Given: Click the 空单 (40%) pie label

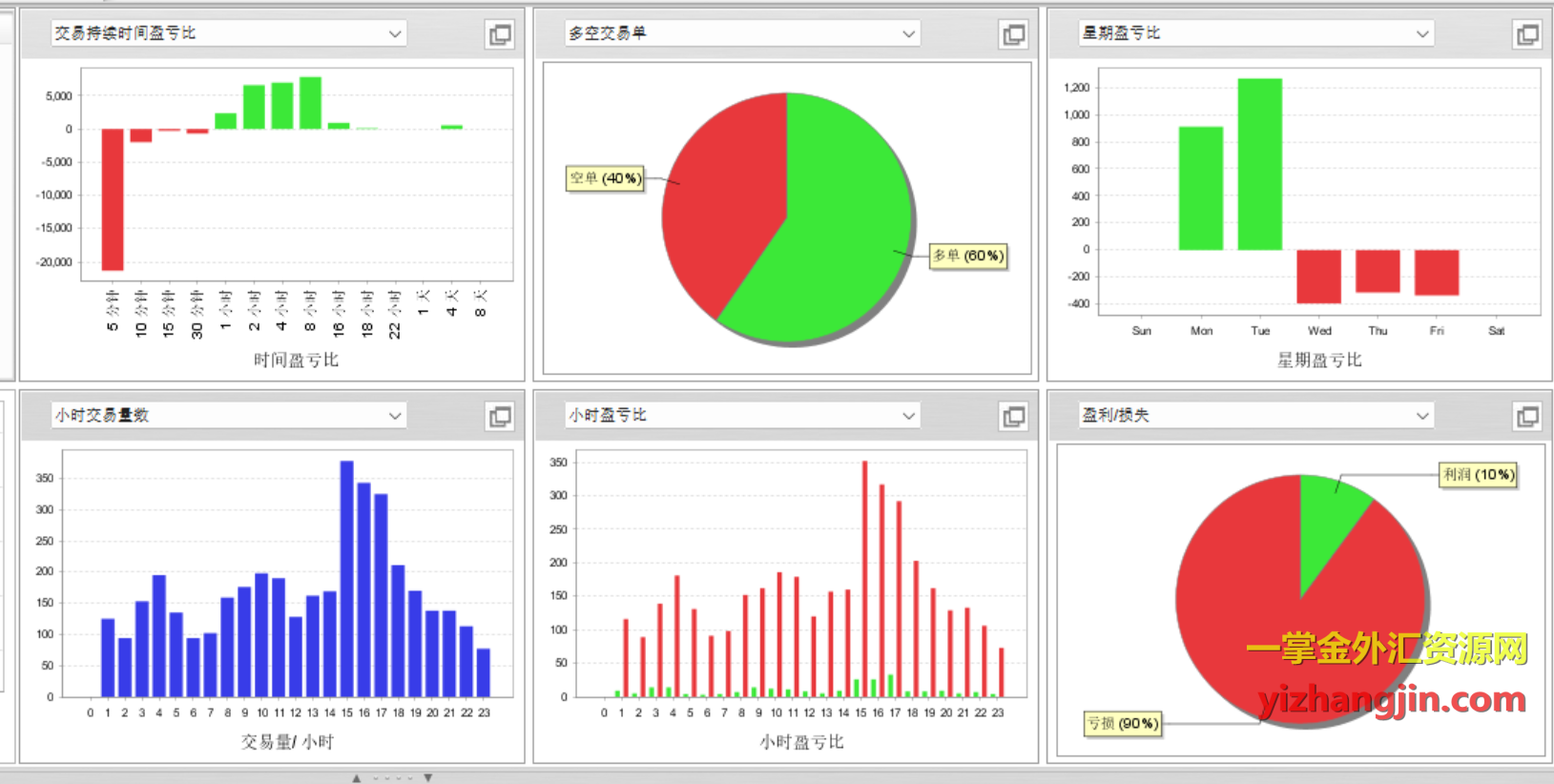Looking at the screenshot, I should tap(605, 178).
